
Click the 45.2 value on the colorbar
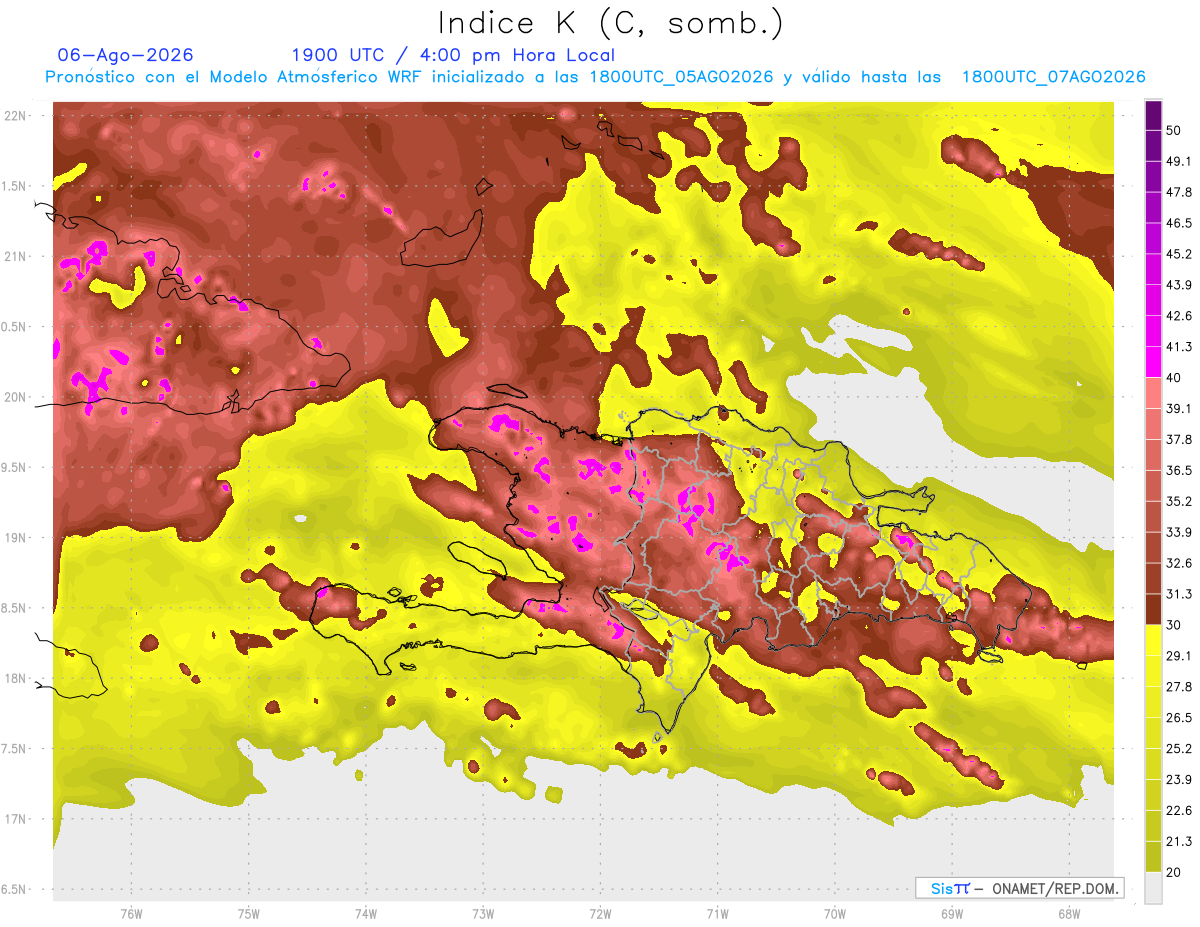click(x=1179, y=254)
